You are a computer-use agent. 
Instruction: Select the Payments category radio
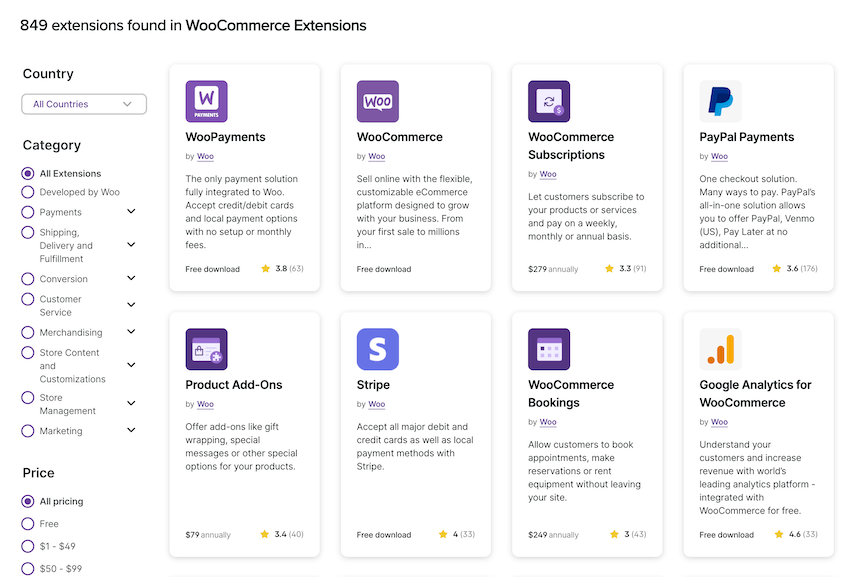click(x=27, y=212)
